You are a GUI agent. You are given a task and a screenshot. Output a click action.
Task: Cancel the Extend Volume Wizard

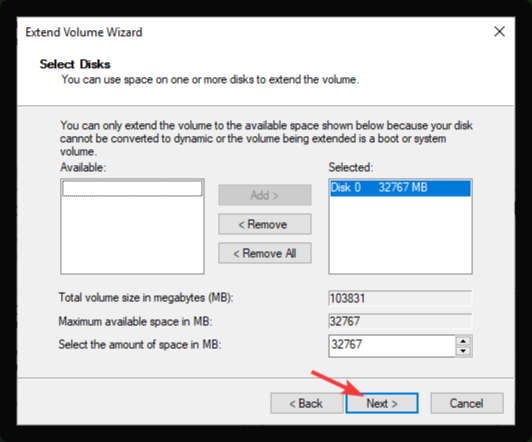click(467, 403)
